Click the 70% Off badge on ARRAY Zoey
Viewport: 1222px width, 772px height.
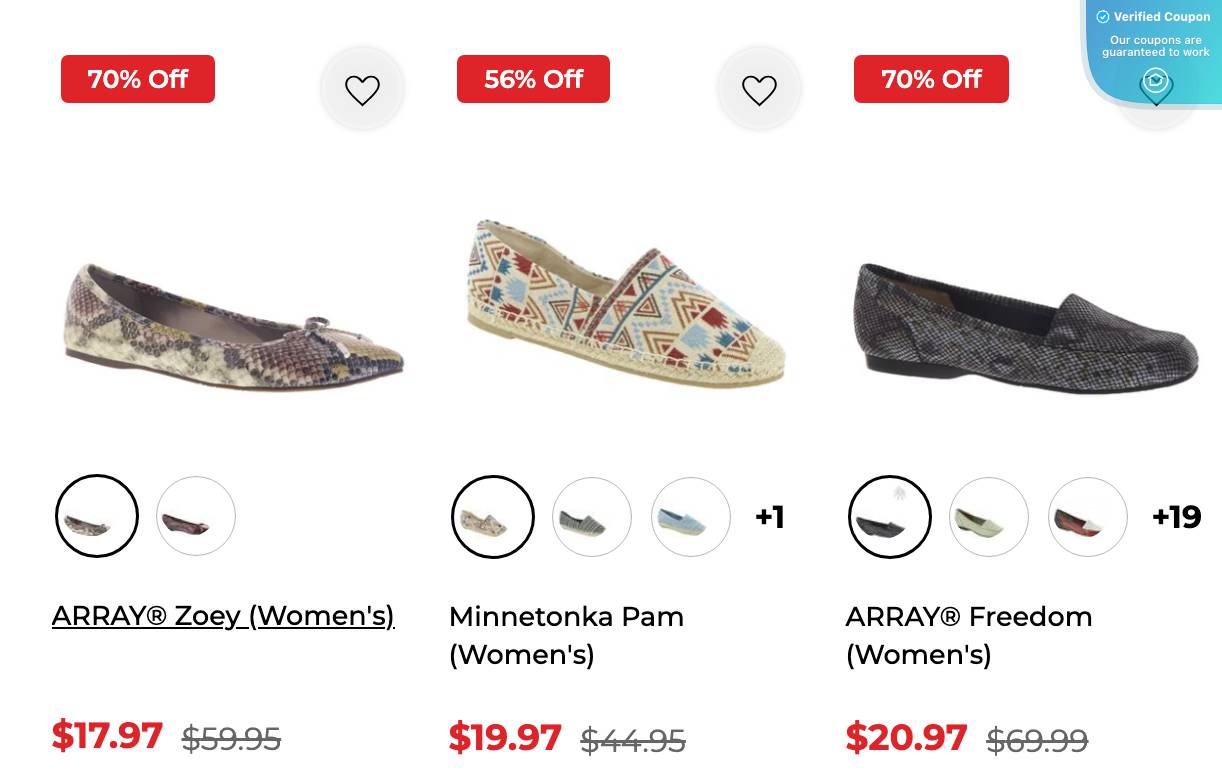coord(137,79)
